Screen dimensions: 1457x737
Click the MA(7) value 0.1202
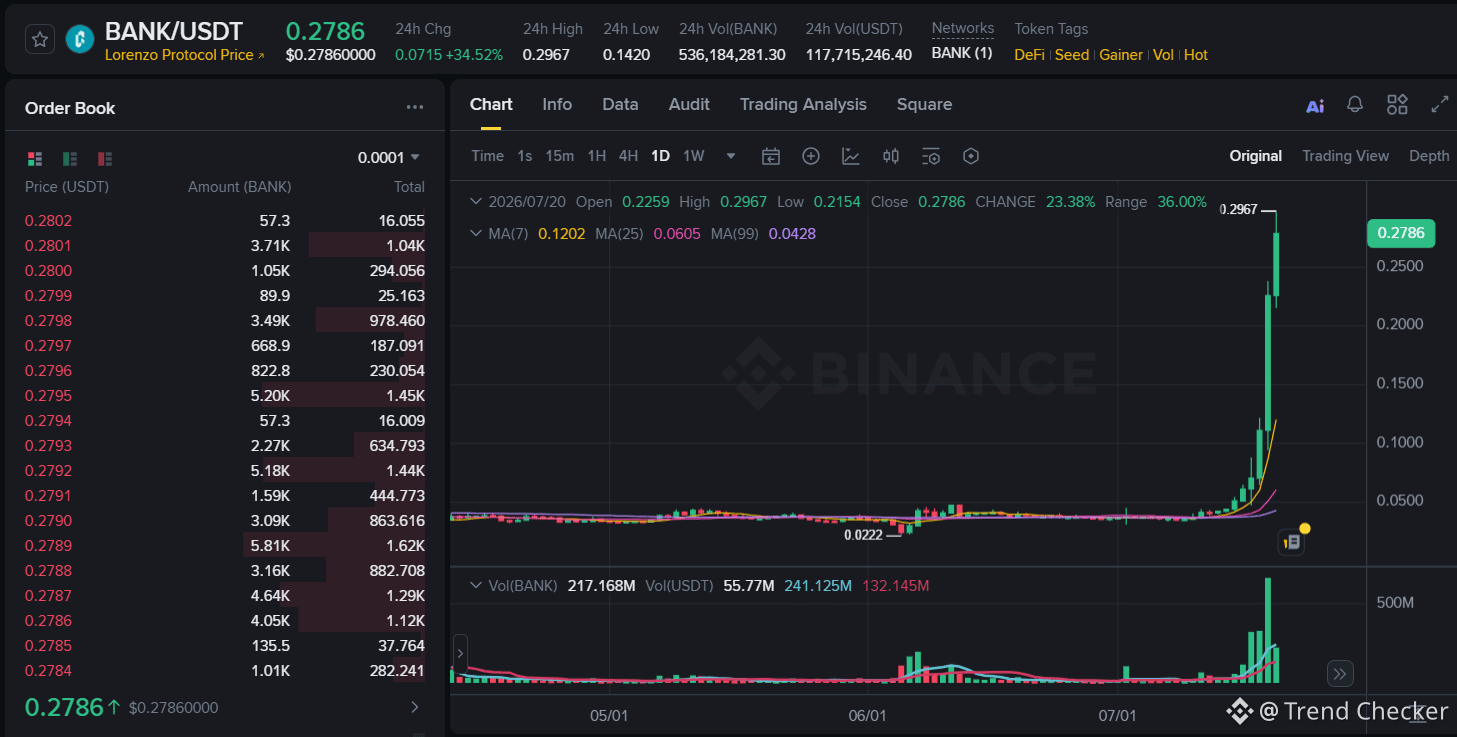[x=560, y=234]
